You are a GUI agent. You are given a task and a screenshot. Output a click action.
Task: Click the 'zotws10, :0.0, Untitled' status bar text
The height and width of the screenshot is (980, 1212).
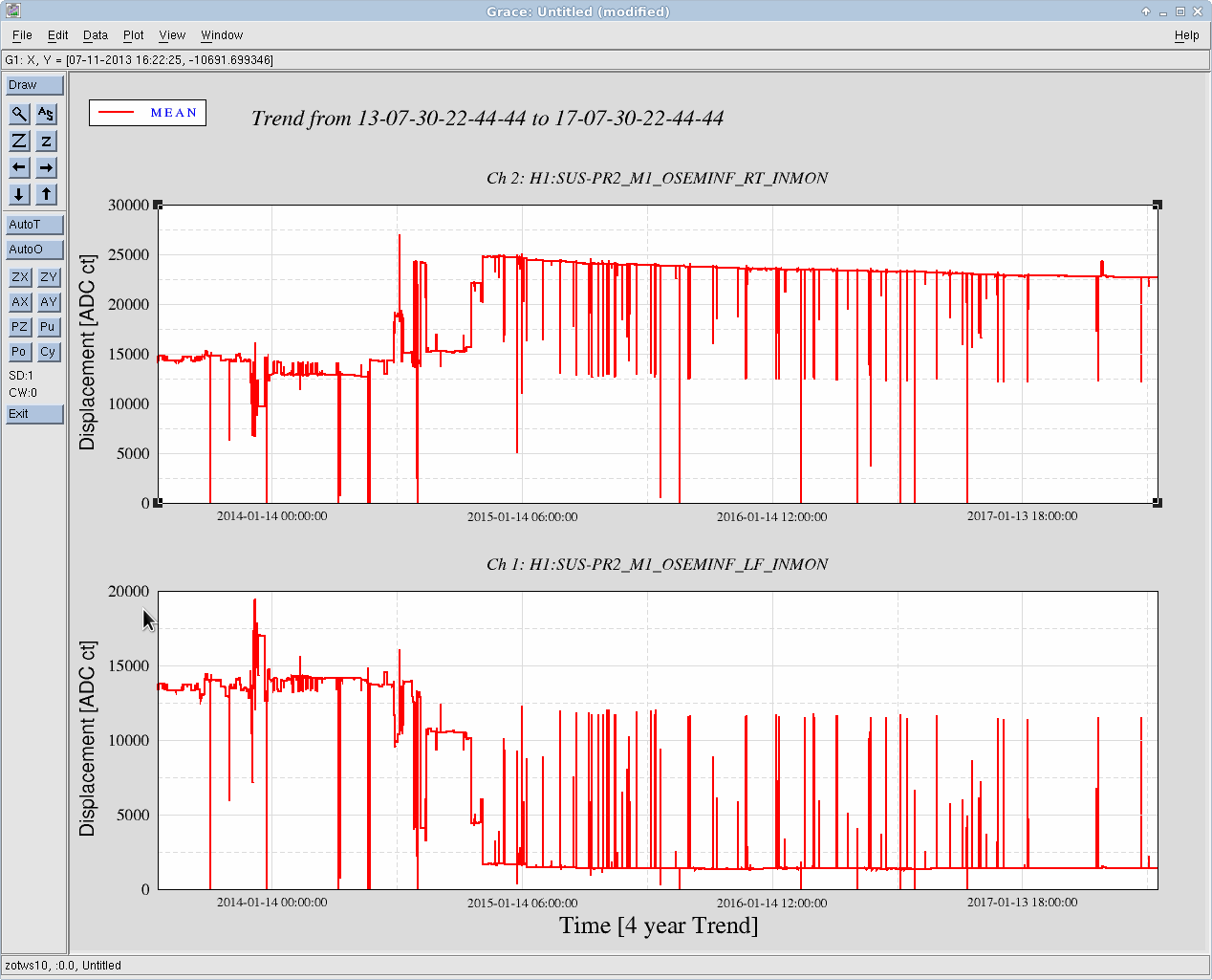63,966
